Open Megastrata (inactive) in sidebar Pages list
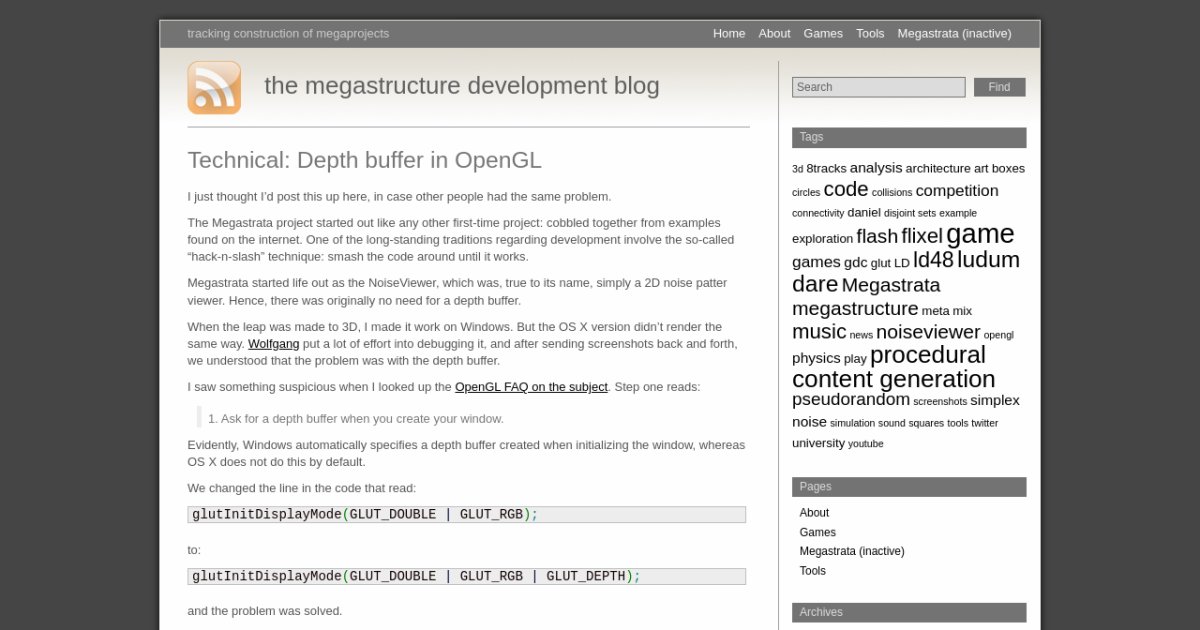The height and width of the screenshot is (630, 1200). (851, 551)
